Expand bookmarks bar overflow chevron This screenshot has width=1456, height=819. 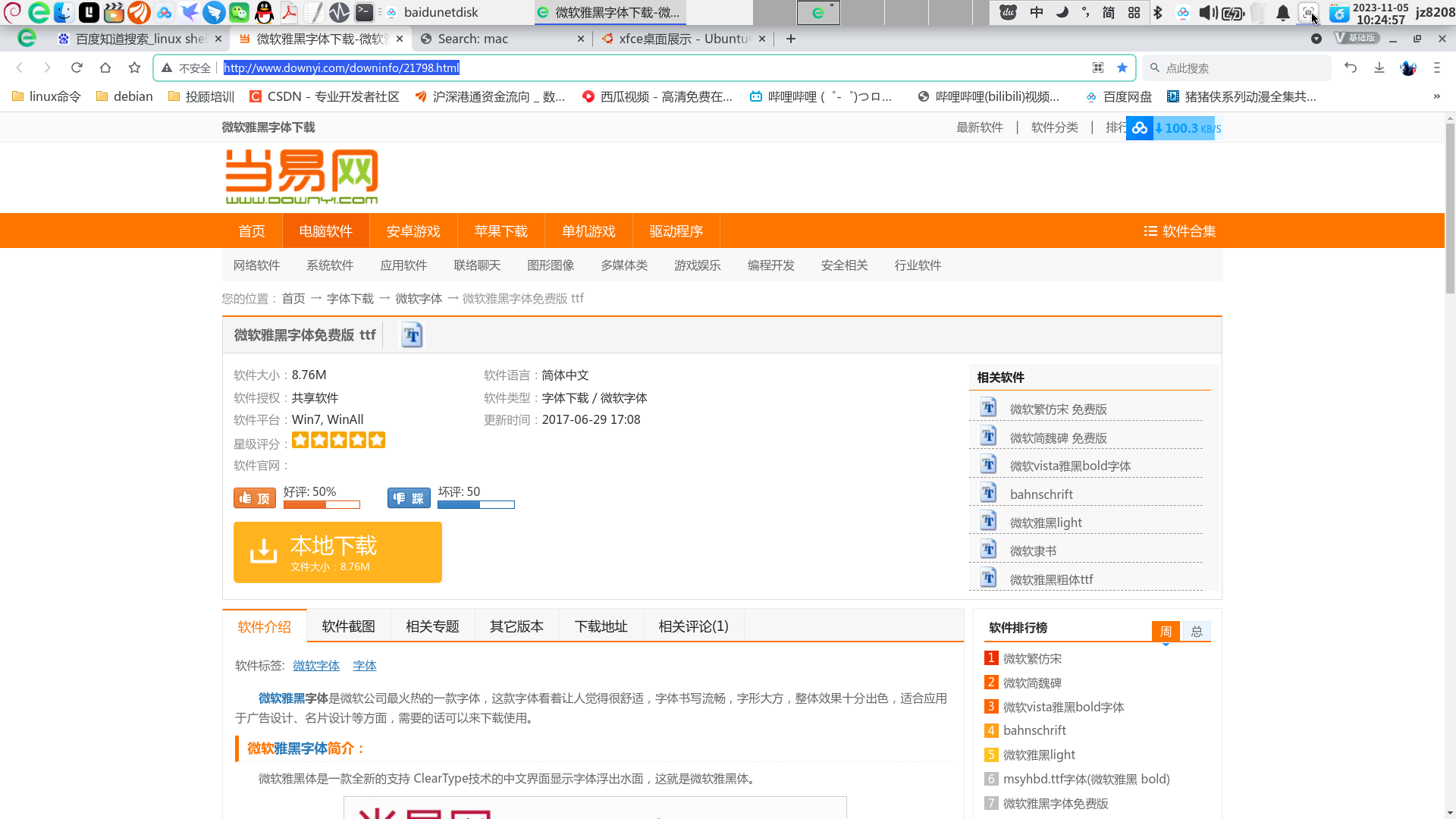[x=1436, y=96]
